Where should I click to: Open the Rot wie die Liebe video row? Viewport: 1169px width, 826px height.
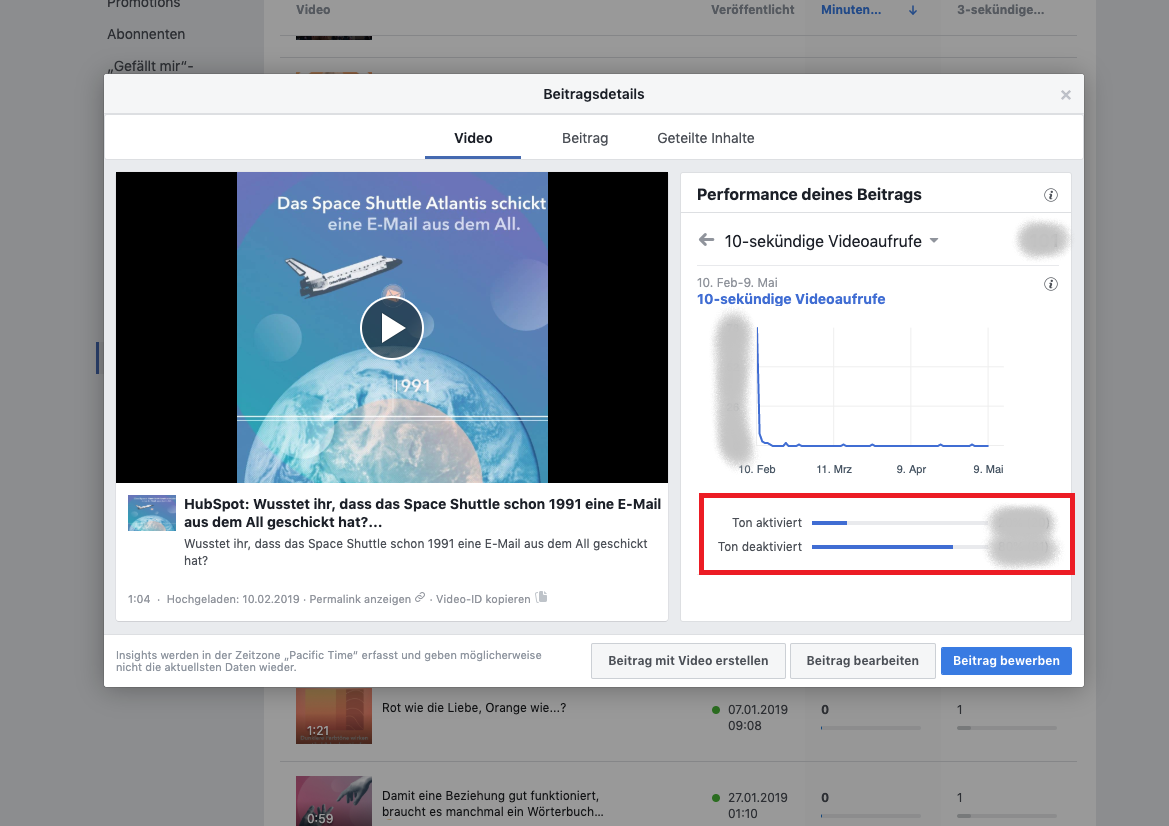pos(473,708)
